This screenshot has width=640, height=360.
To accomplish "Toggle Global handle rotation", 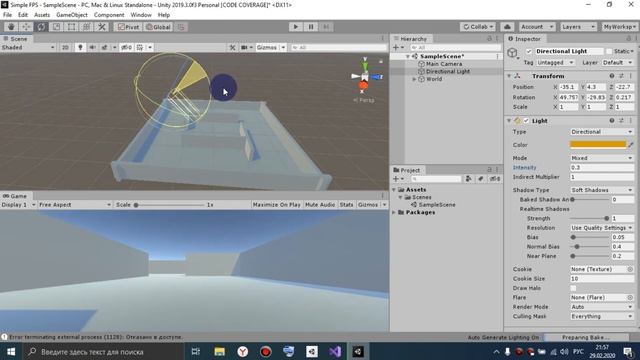I will click(x=158, y=27).
